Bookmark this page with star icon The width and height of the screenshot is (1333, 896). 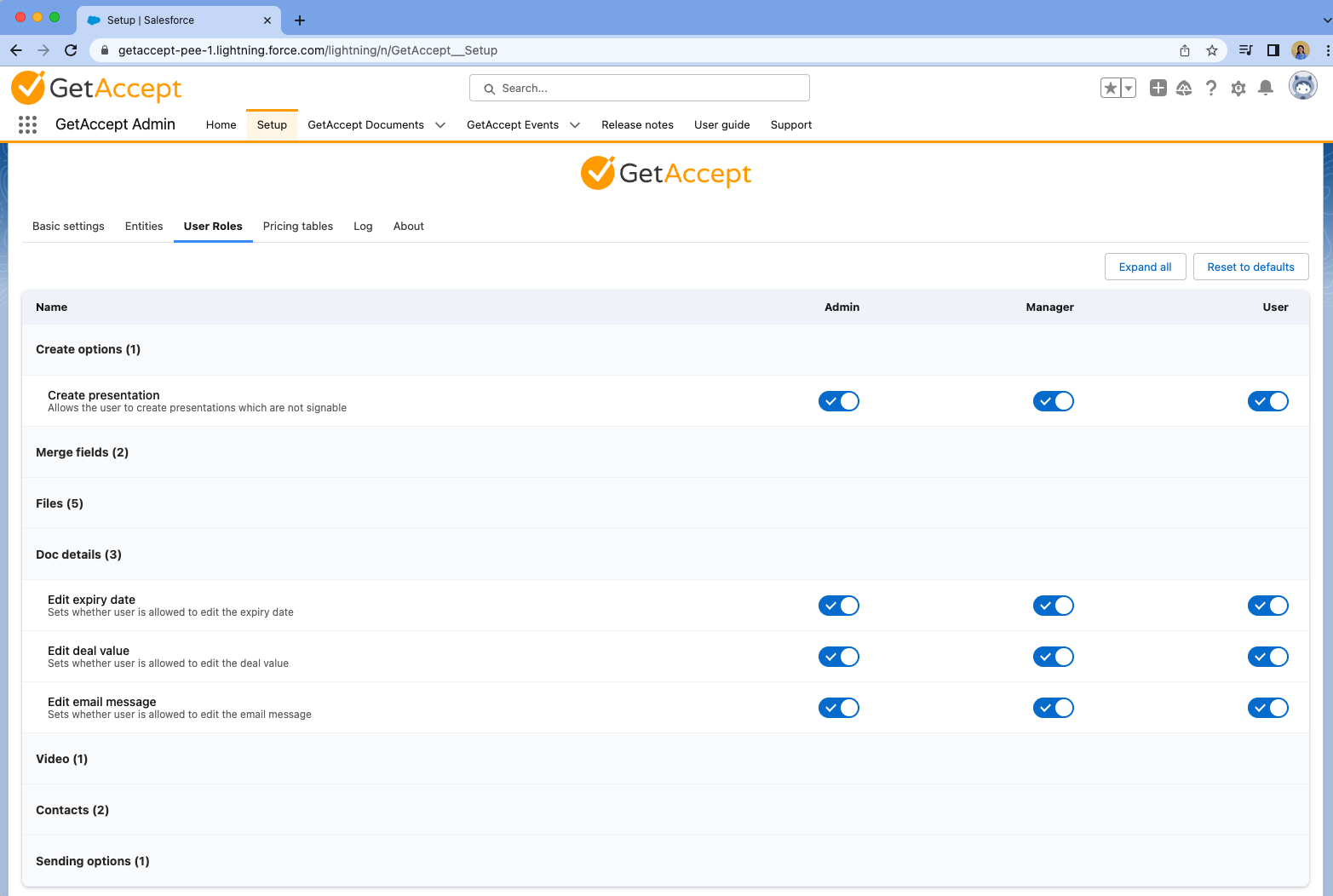click(x=1212, y=50)
